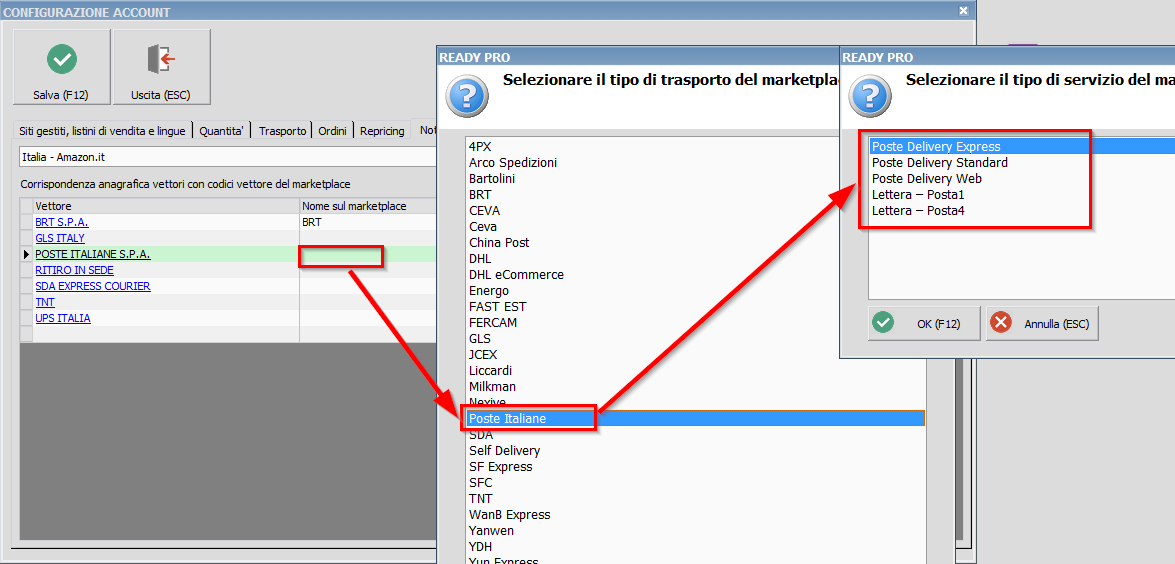Open the TNT vettore link
This screenshot has height=564, width=1175.
pos(45,303)
